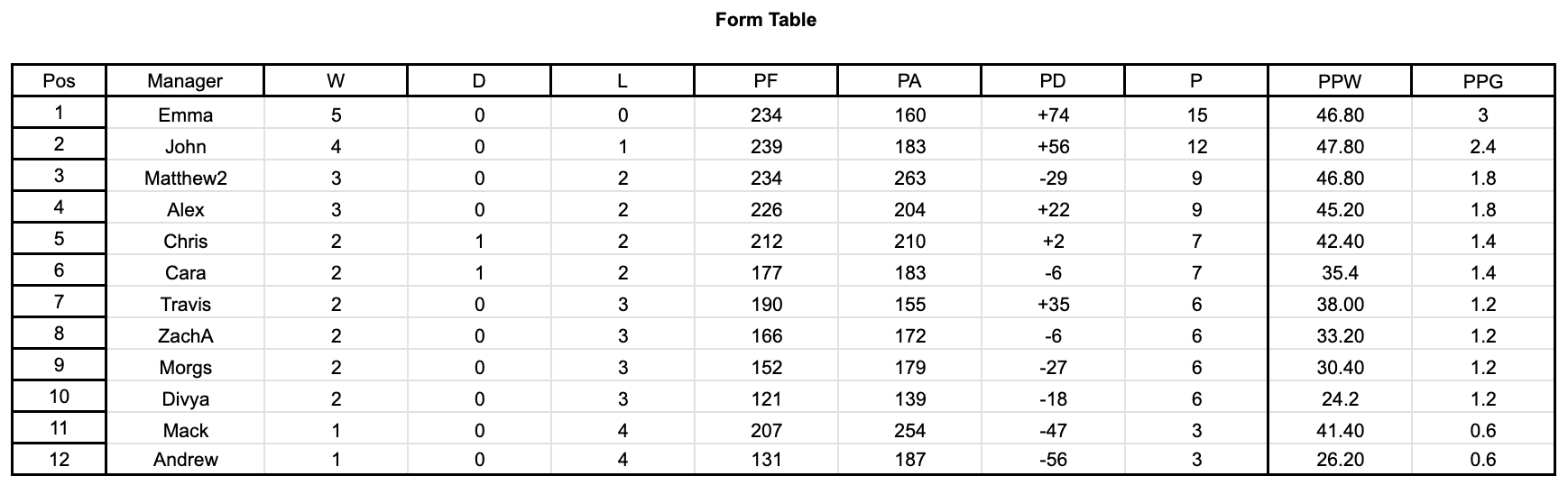Viewport: 1568px width, 485px height.
Task: Select the Pos column header
Action: (59, 81)
